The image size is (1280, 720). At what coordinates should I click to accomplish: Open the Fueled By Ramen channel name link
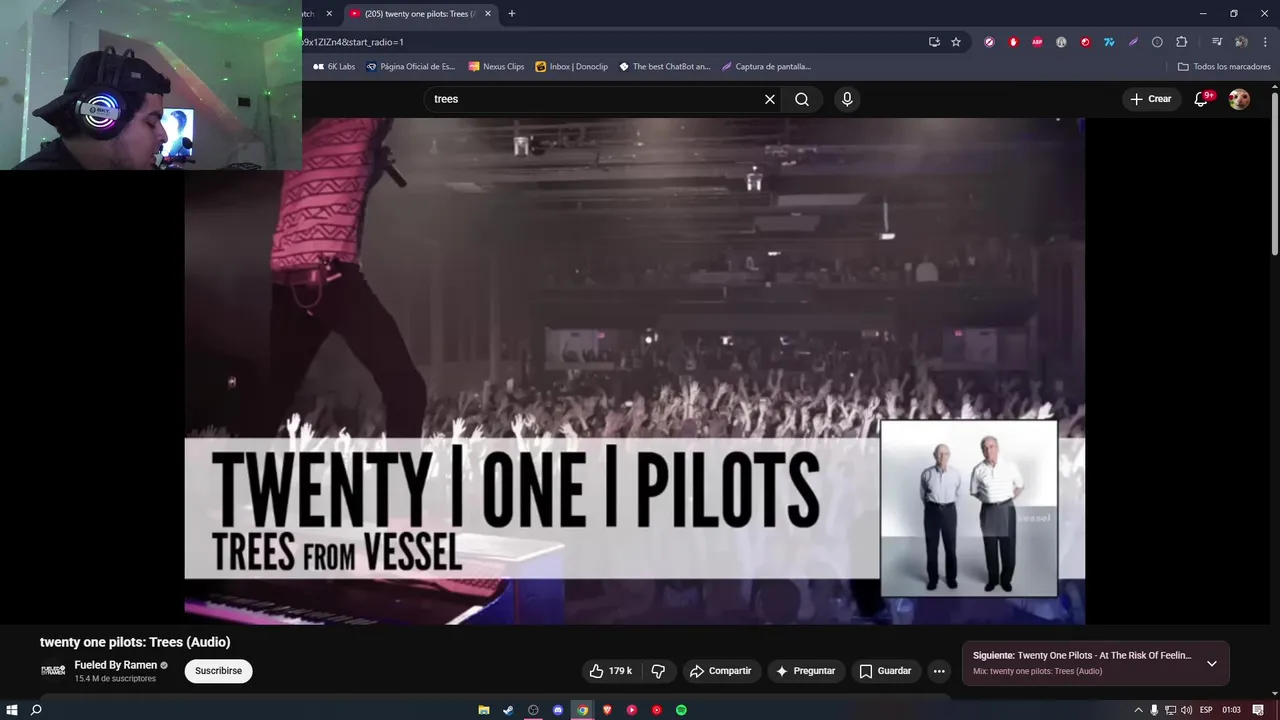point(115,665)
